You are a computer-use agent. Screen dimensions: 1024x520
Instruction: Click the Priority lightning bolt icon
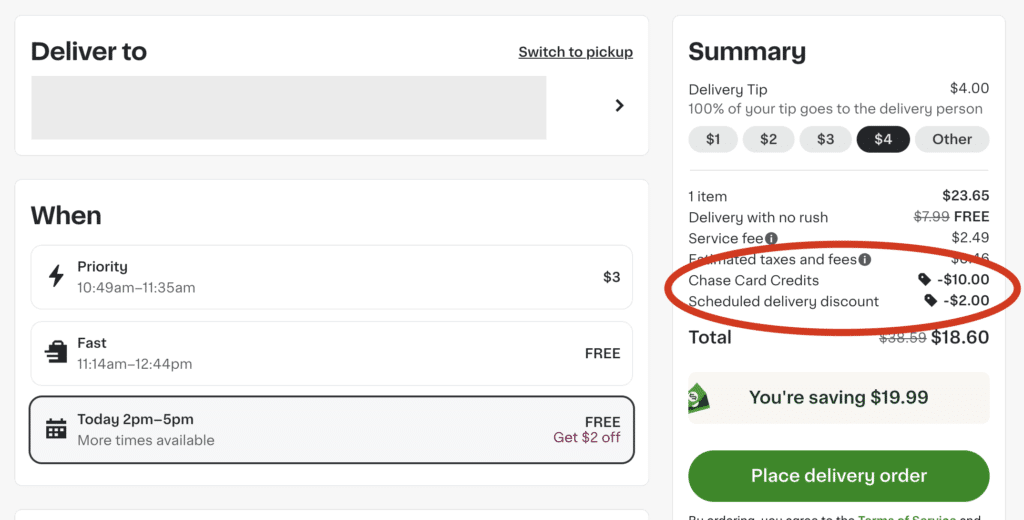(56, 276)
